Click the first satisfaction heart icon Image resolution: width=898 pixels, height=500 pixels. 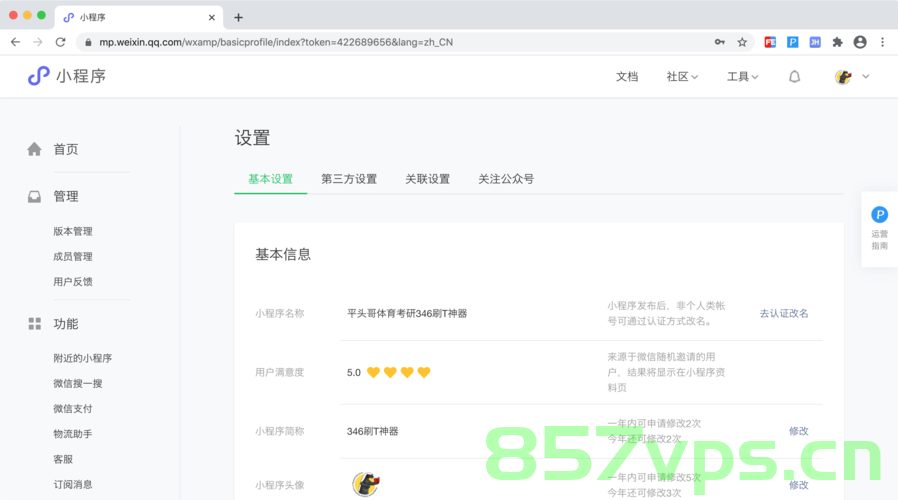(373, 373)
